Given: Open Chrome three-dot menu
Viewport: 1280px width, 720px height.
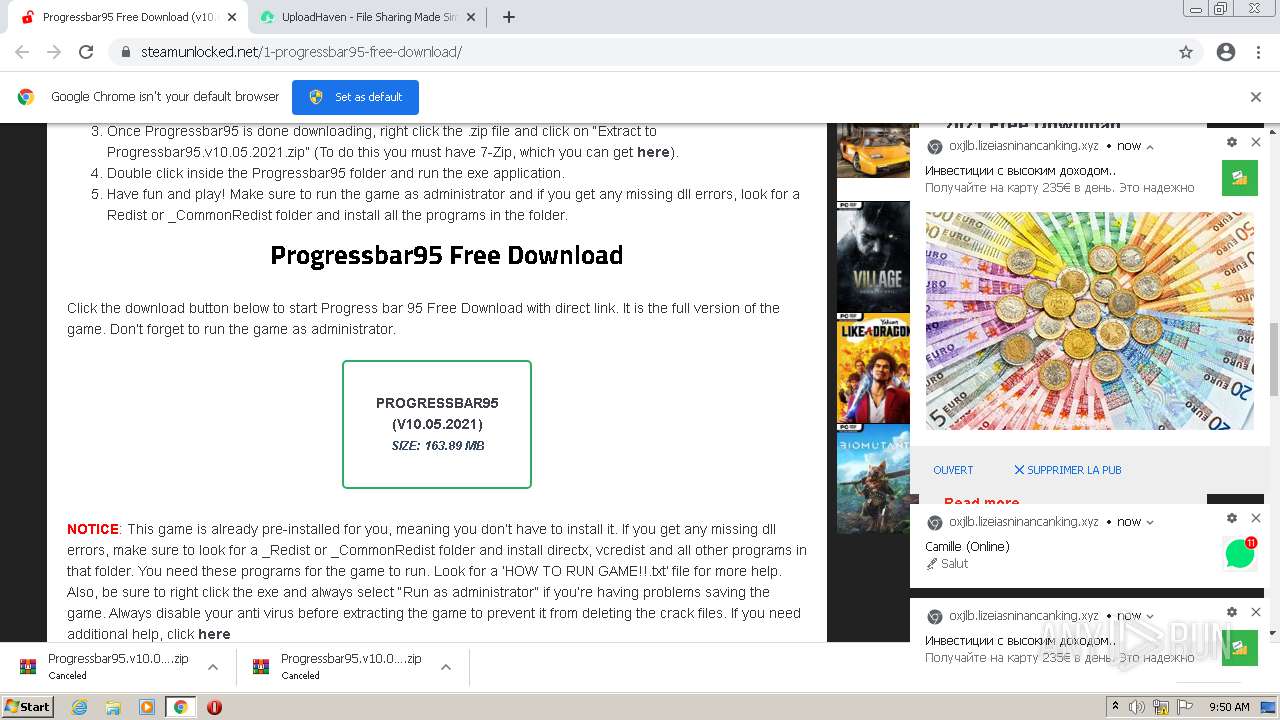Looking at the screenshot, I should pyautogui.click(x=1258, y=52).
